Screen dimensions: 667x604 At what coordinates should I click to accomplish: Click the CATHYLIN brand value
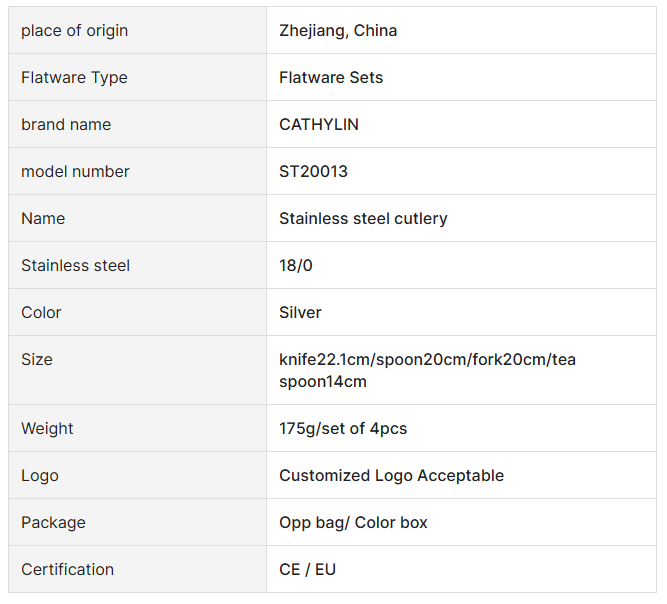(319, 125)
